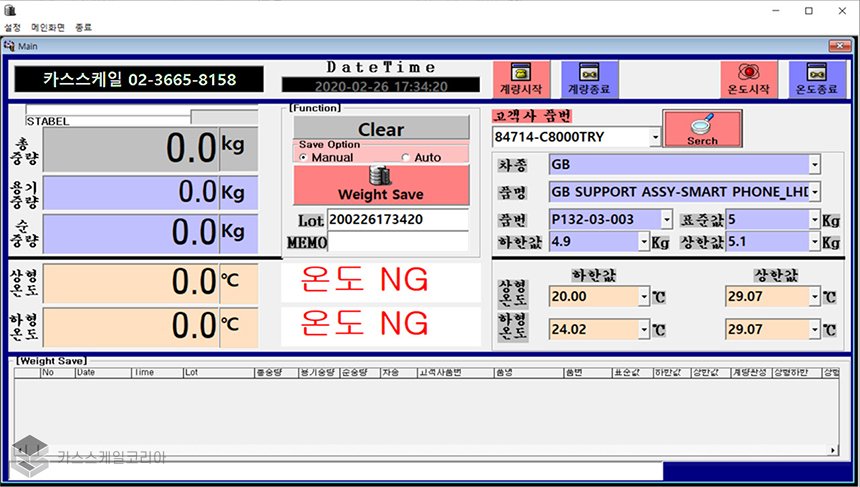The width and height of the screenshot is (860, 487).
Task: Click the Clear button
Action: pyautogui.click(x=380, y=129)
